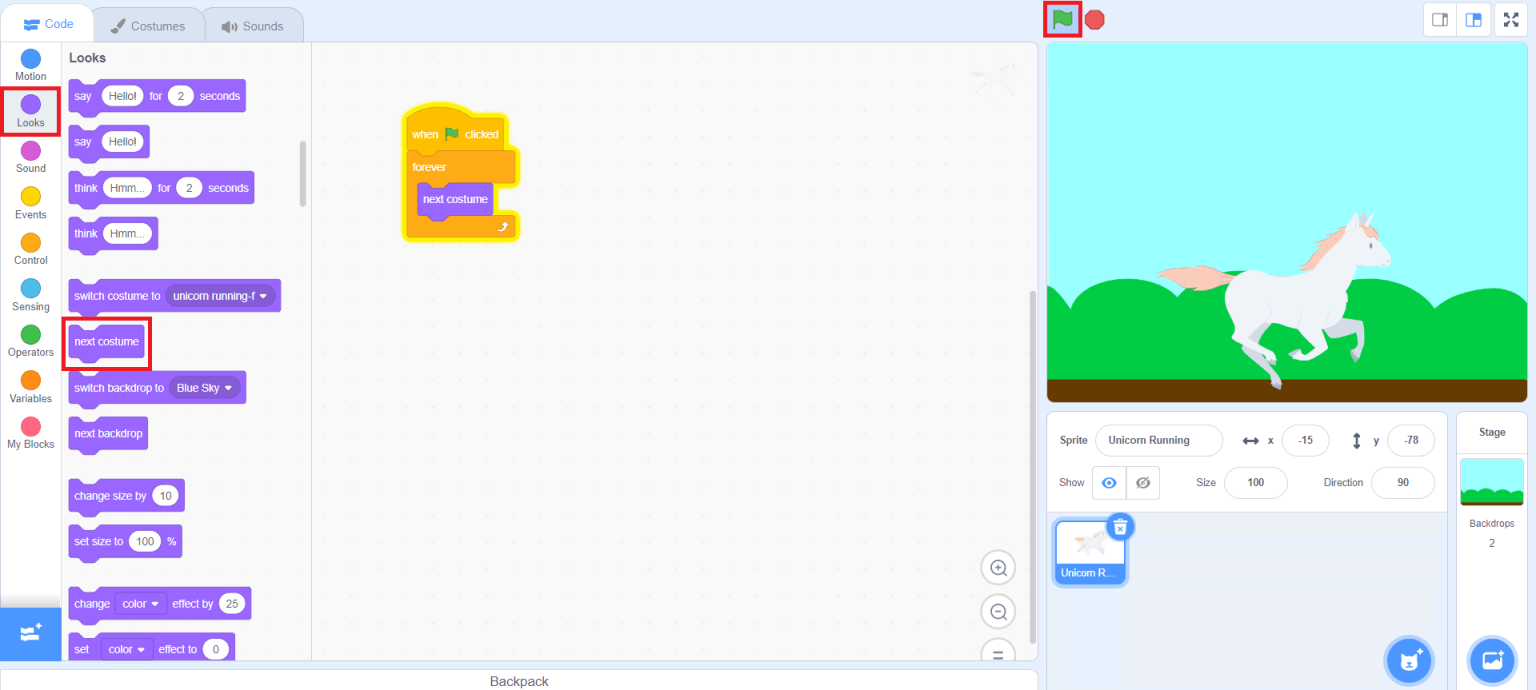Image resolution: width=1536 pixels, height=690 pixels.
Task: Open the Backpack panel
Action: (519, 681)
